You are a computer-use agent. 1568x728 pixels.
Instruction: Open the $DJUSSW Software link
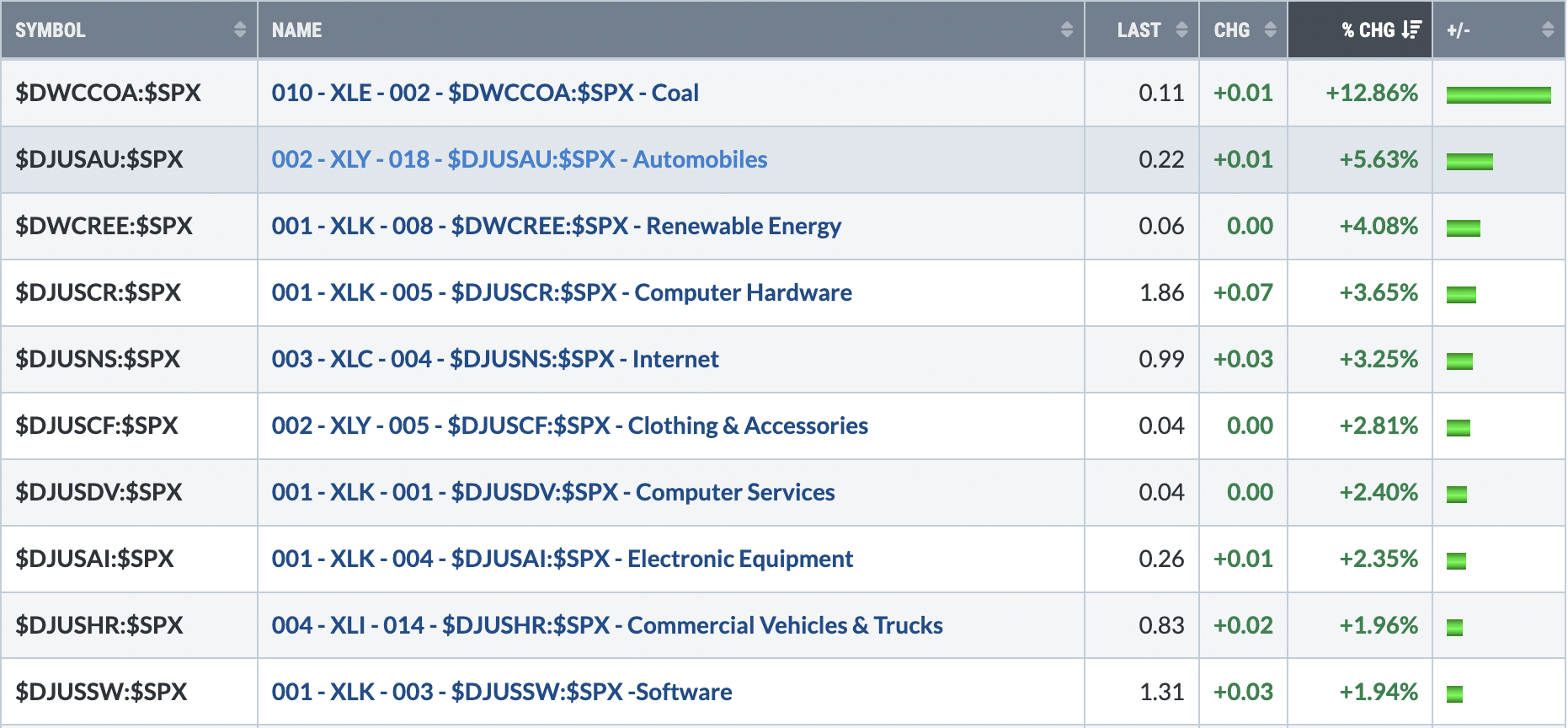[x=502, y=692]
